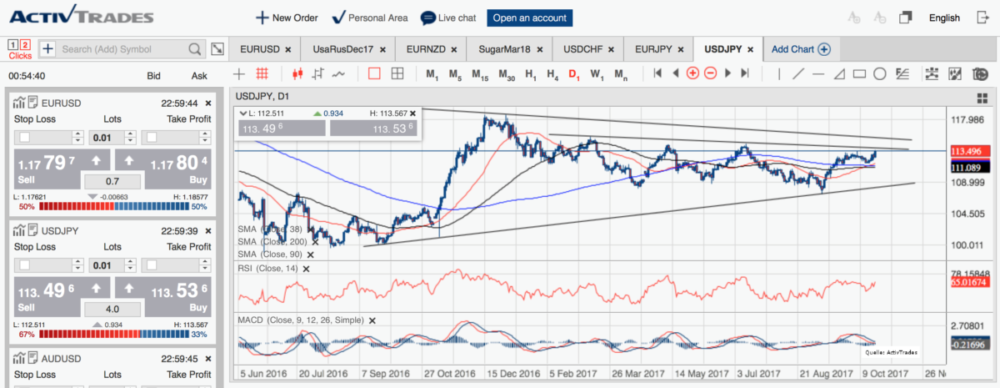
Task: Decrease USDJPY Lots with down stepper
Action: coord(131,269)
